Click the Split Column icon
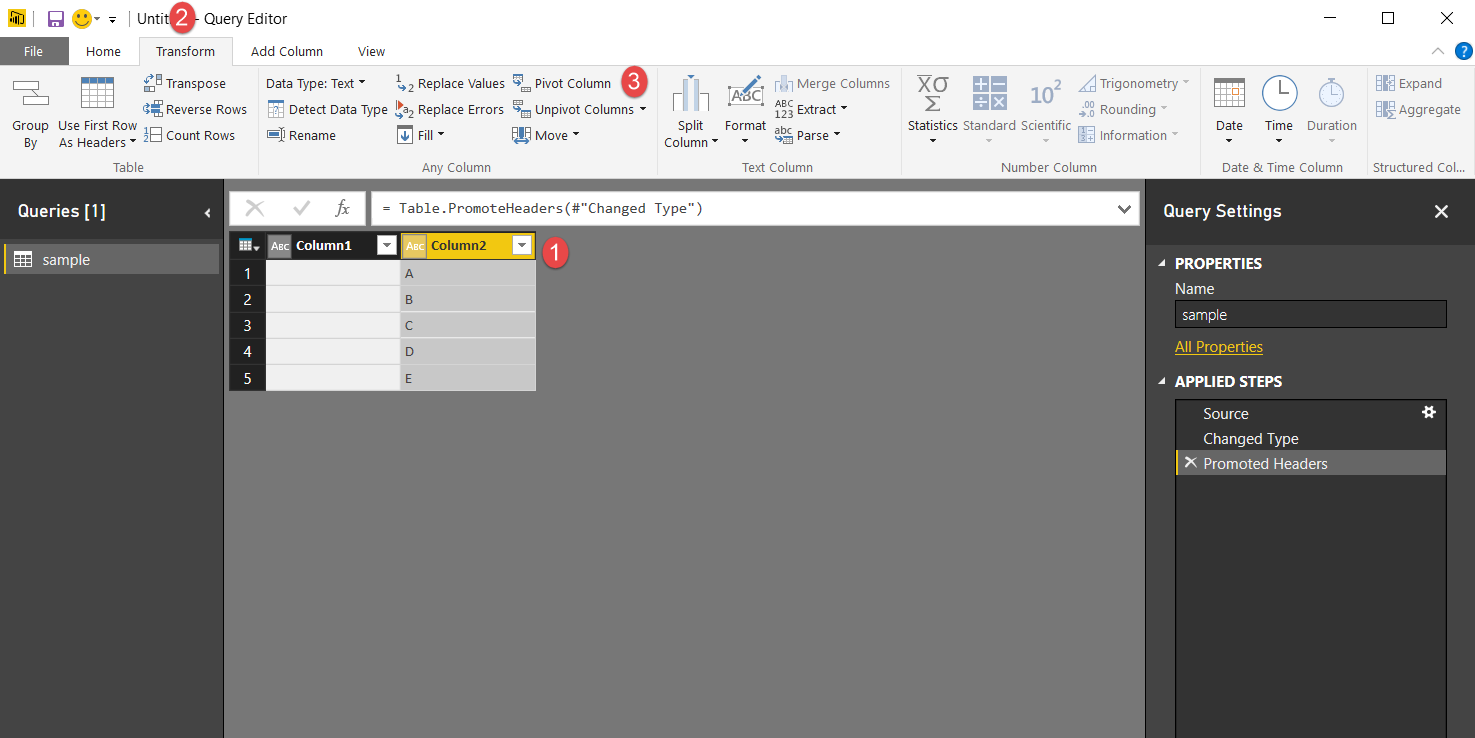This screenshot has height=738, width=1475. pyautogui.click(x=691, y=94)
